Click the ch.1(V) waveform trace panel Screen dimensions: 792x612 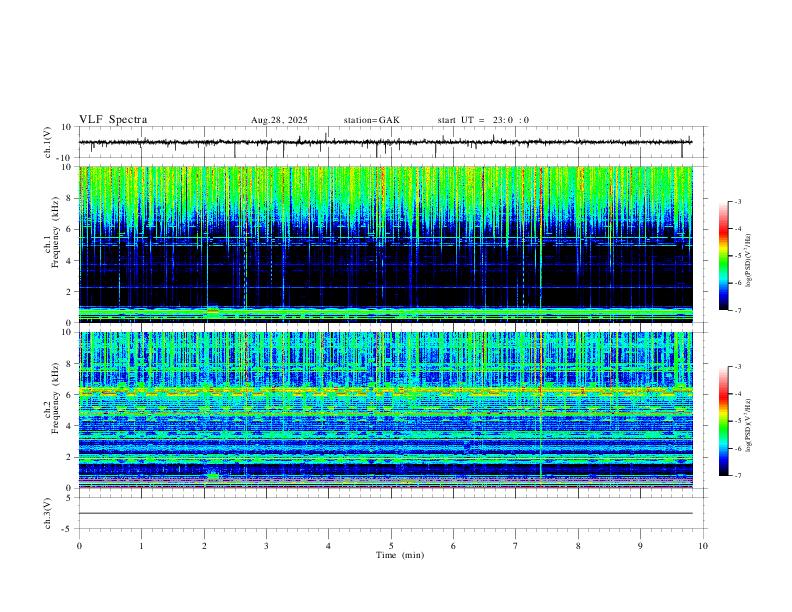(x=392, y=142)
